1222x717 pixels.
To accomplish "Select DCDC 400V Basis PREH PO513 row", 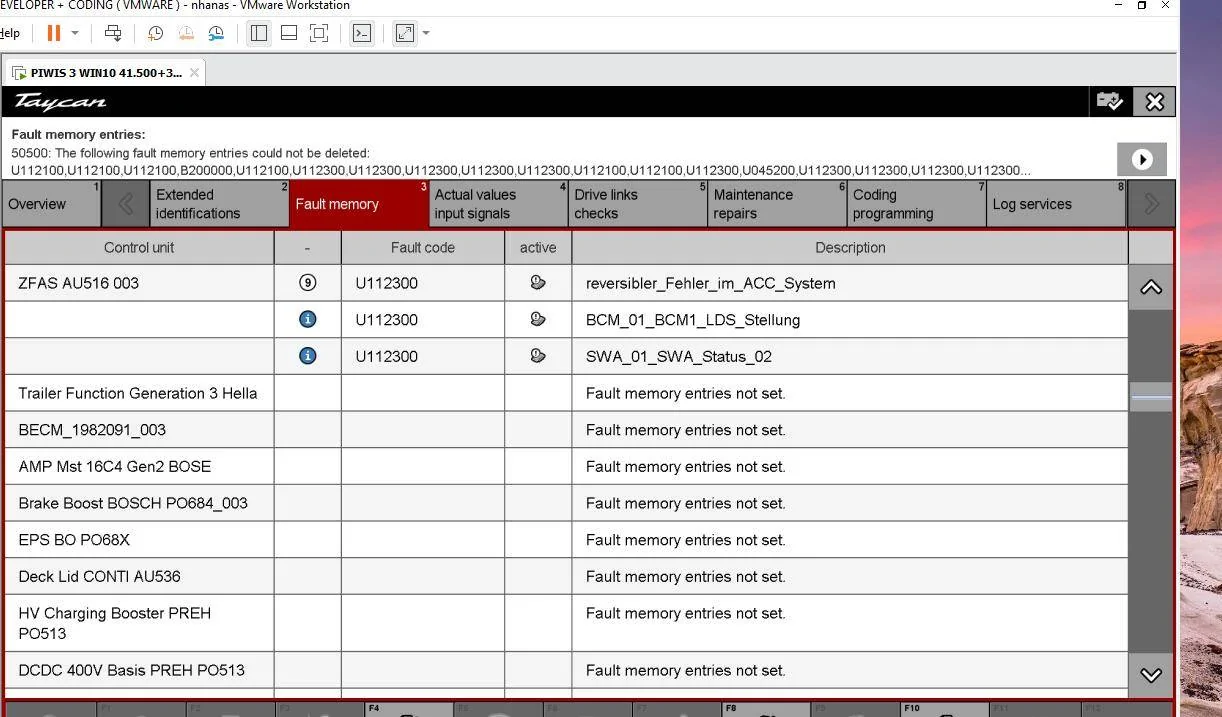I will (x=566, y=670).
